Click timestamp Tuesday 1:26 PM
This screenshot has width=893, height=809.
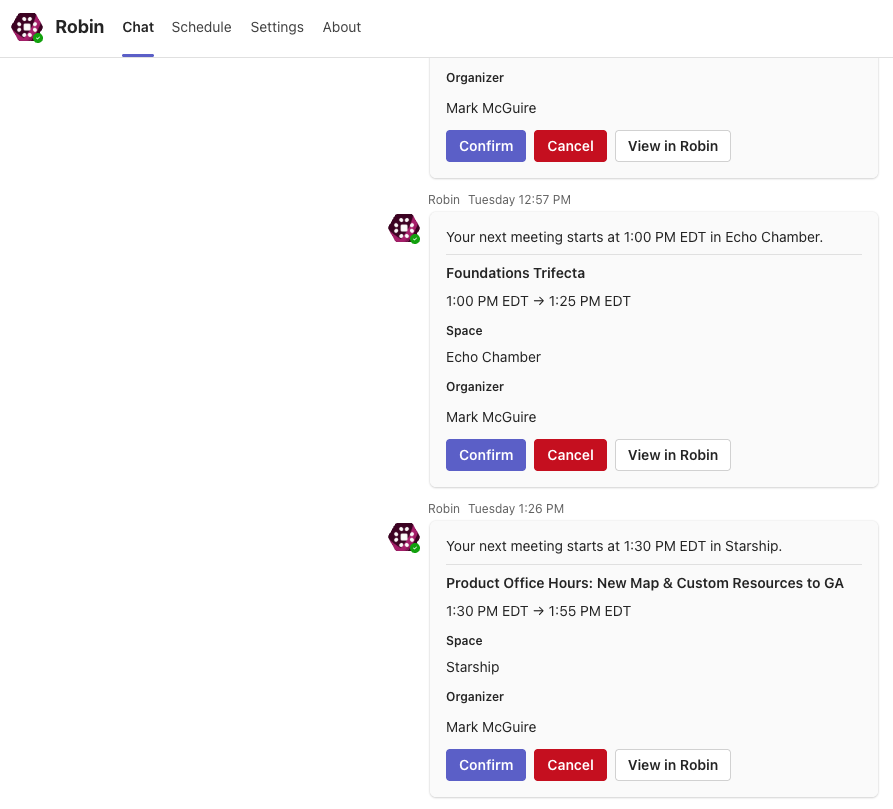(x=516, y=508)
